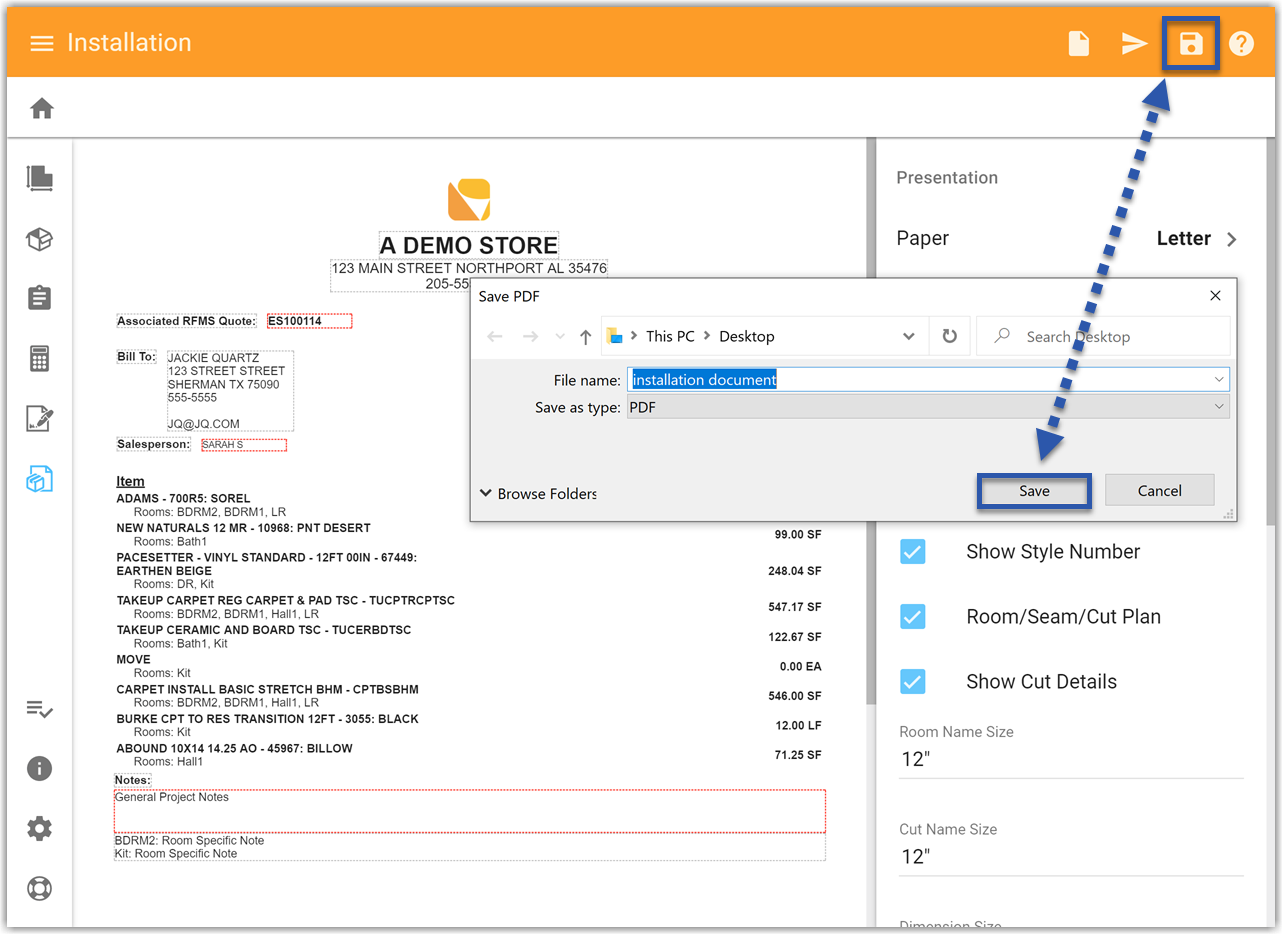Click the Search Desktop field
Image resolution: width=1283 pixels, height=935 pixels.
1103,336
